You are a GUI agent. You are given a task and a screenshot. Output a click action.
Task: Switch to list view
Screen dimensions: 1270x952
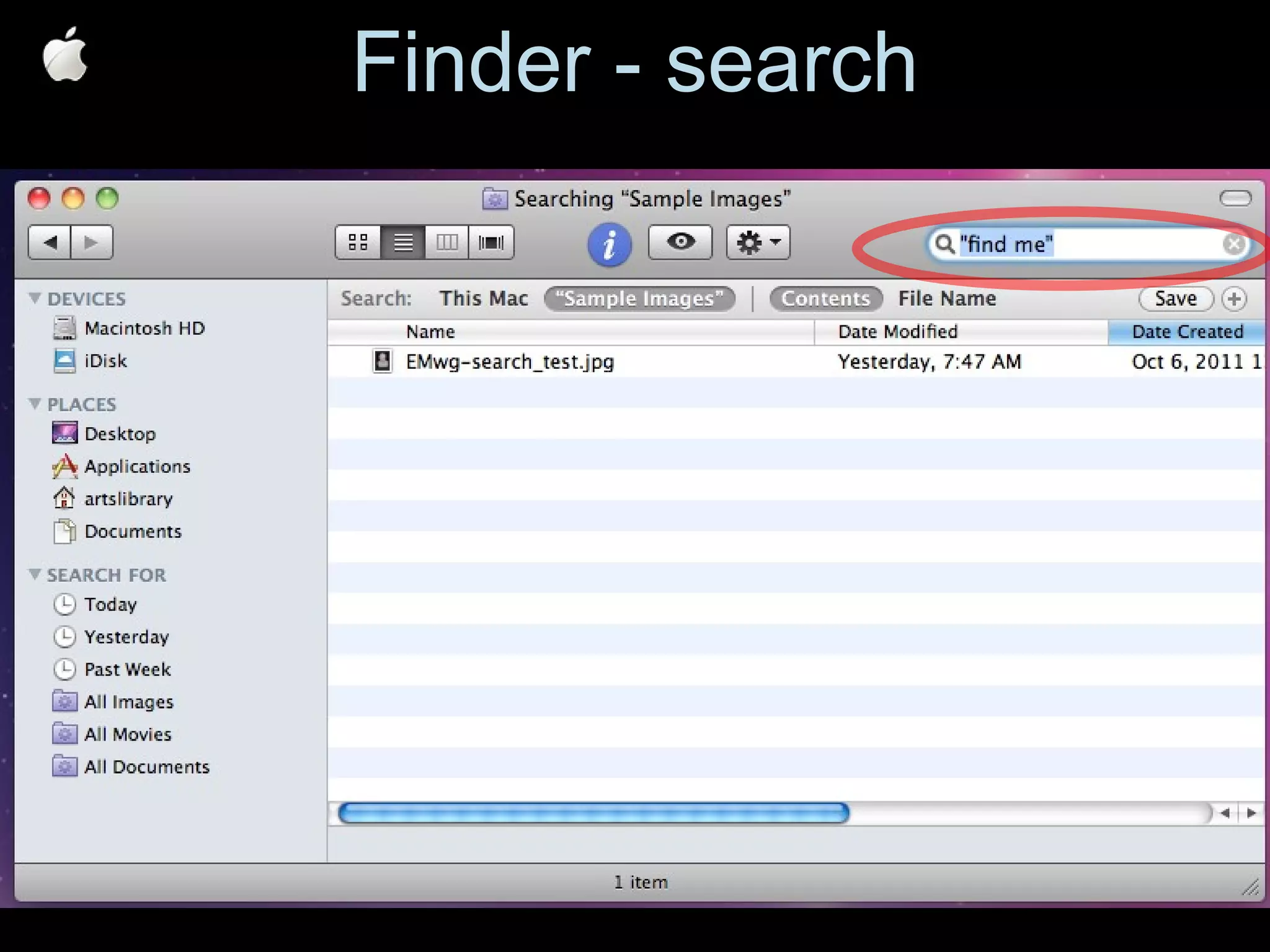[403, 242]
